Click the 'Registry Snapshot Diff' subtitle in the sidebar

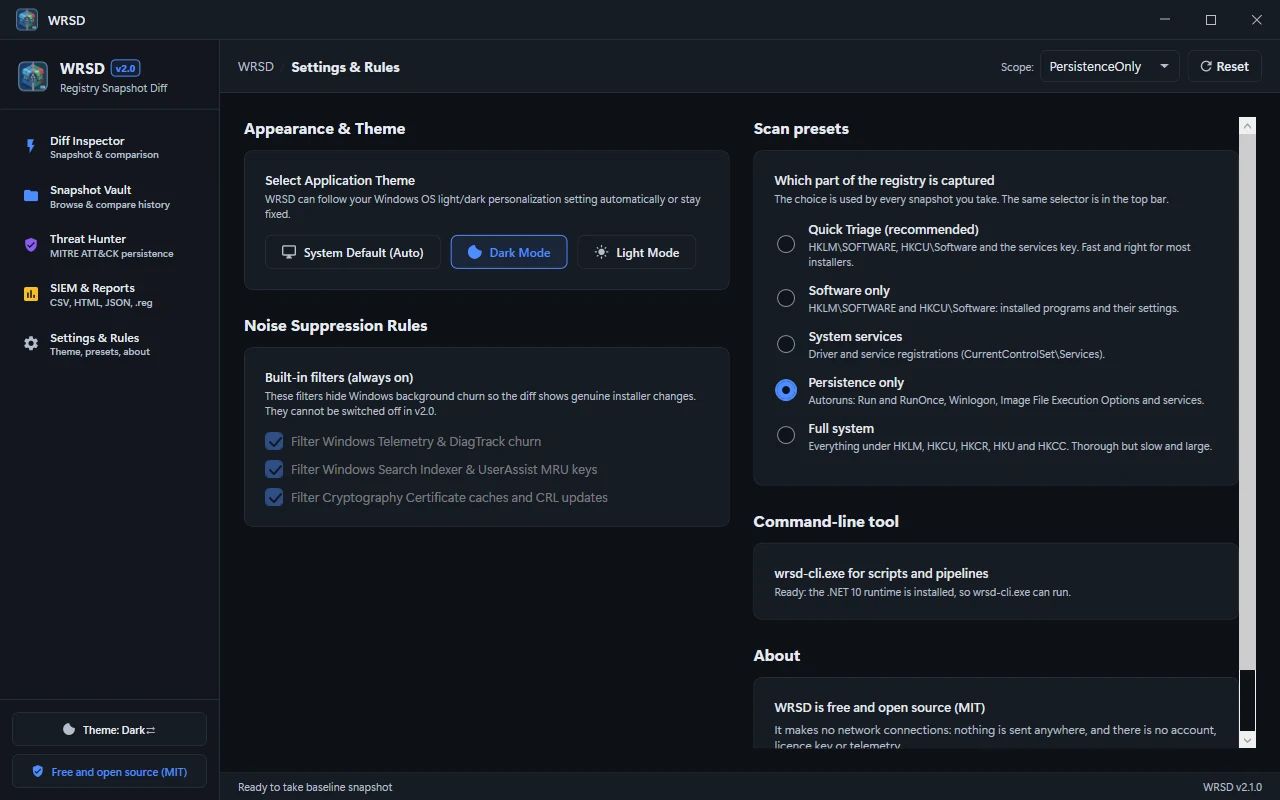[114, 88]
